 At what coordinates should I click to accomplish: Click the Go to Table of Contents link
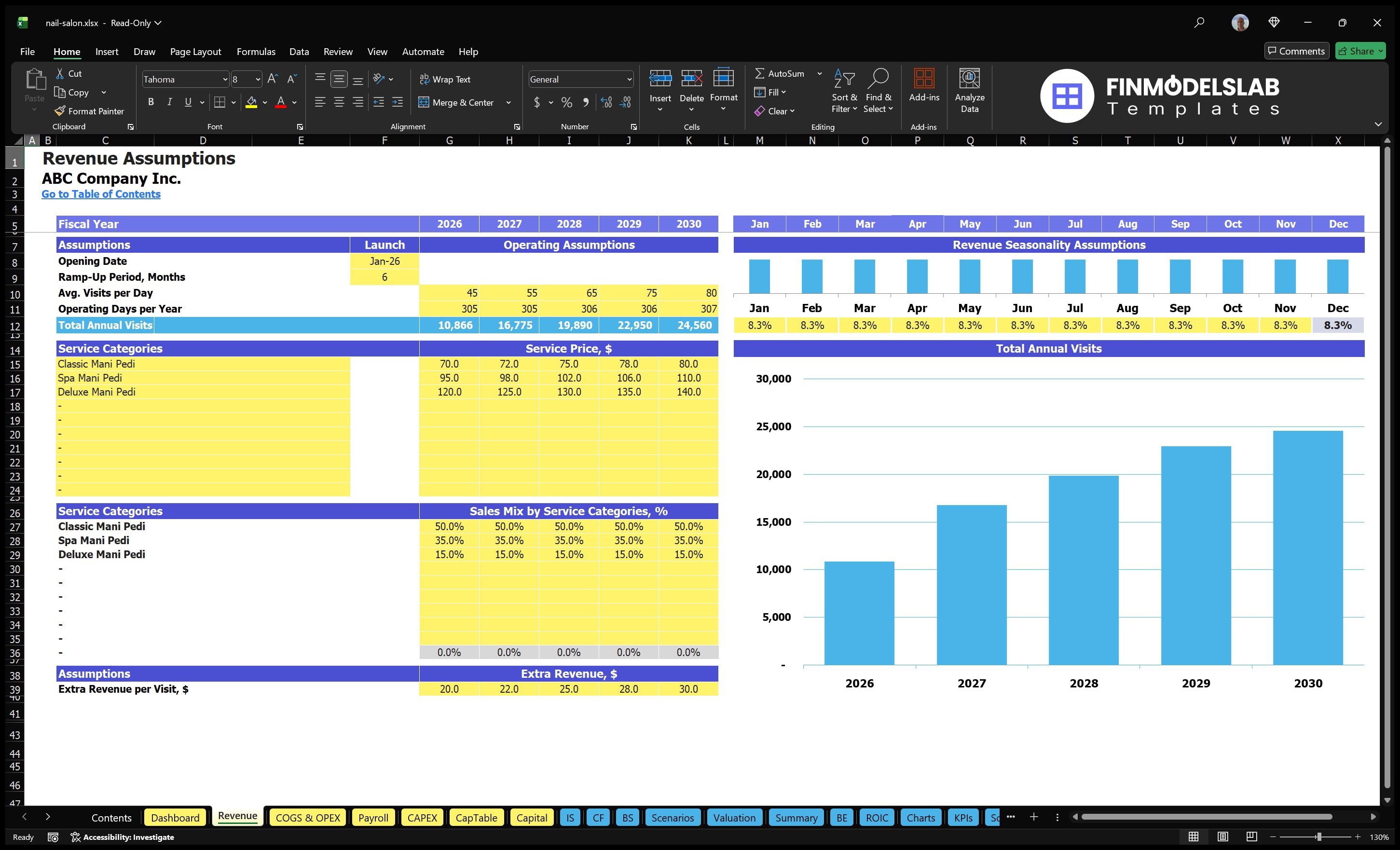(x=101, y=194)
